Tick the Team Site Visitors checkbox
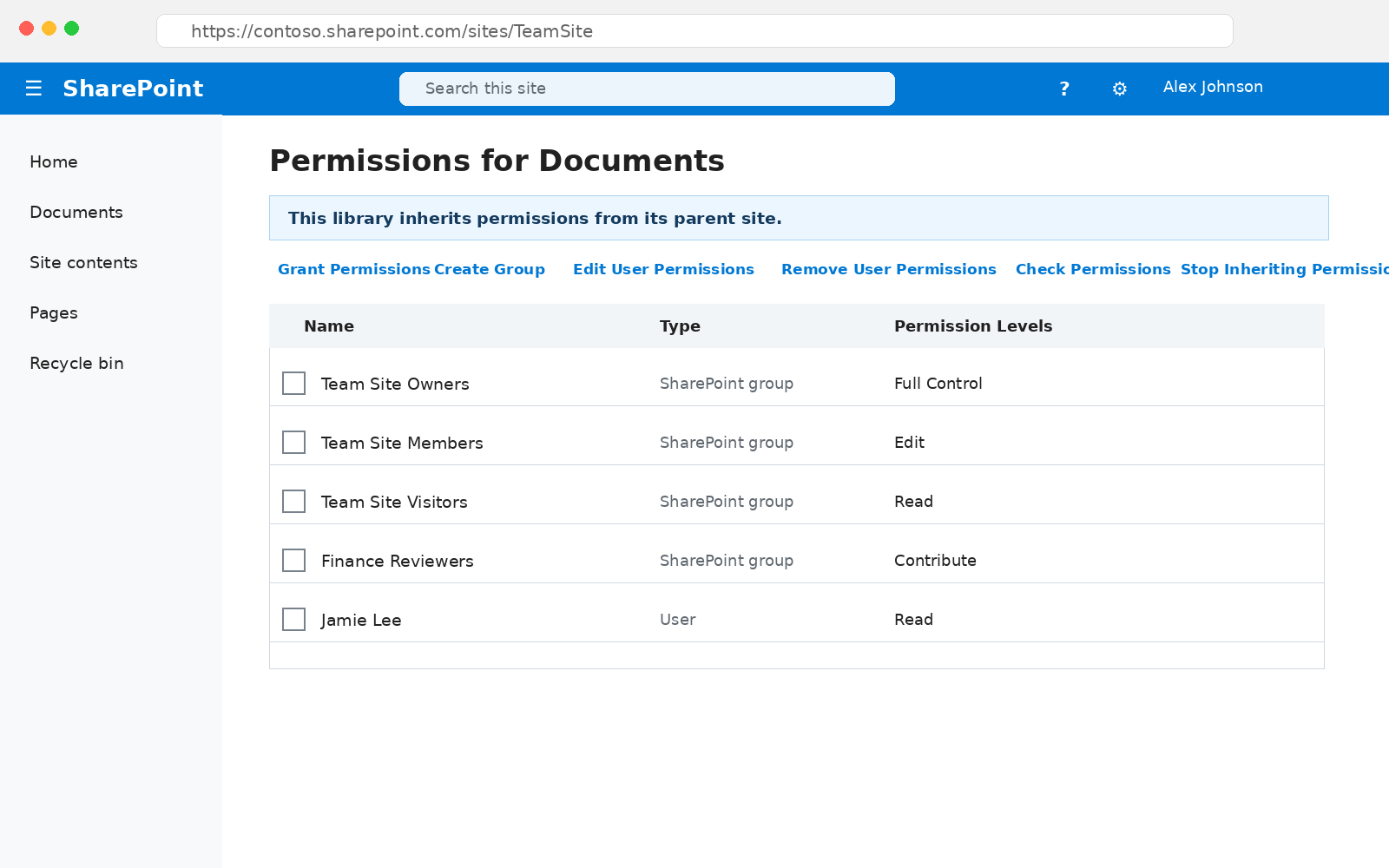This screenshot has width=1389, height=868. 293,501
